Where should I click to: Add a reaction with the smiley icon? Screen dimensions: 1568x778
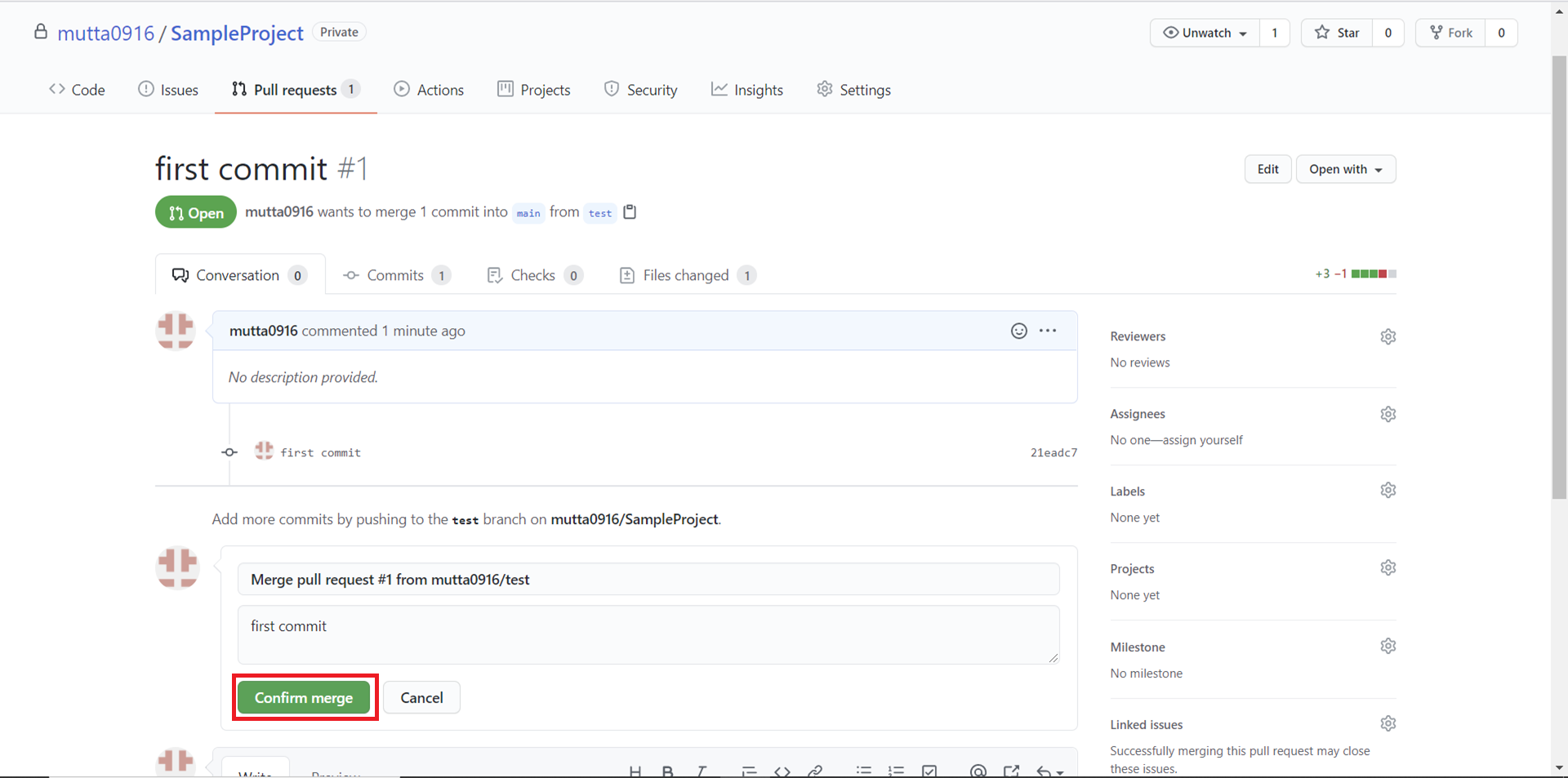(1019, 331)
